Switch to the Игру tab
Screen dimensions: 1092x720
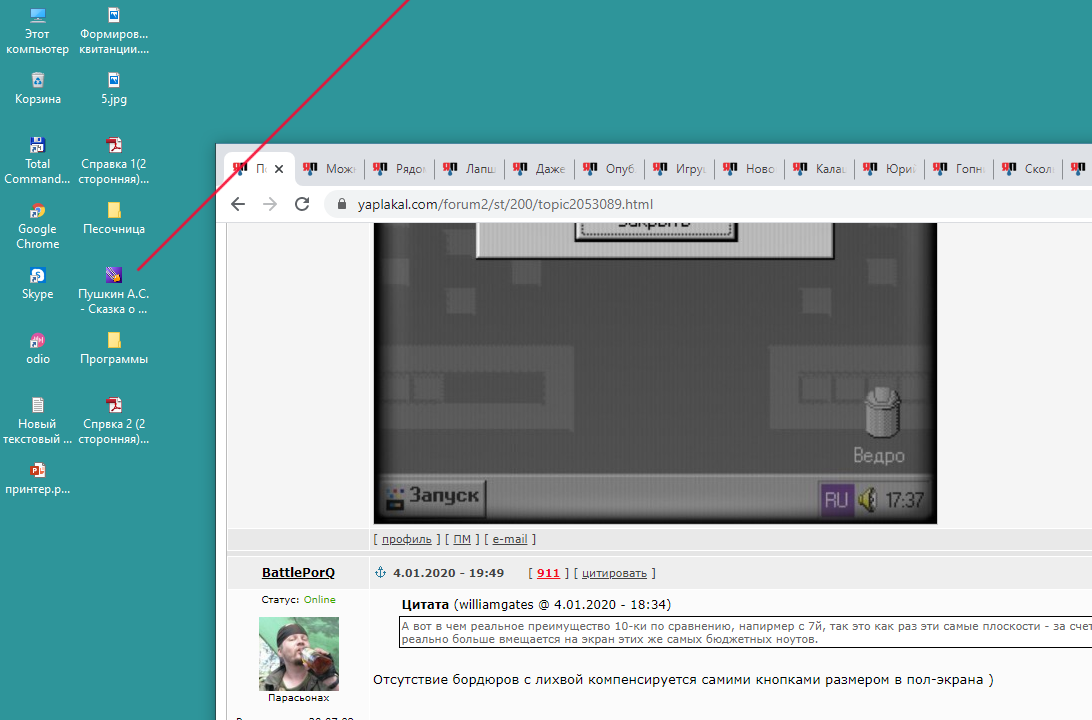(x=680, y=169)
